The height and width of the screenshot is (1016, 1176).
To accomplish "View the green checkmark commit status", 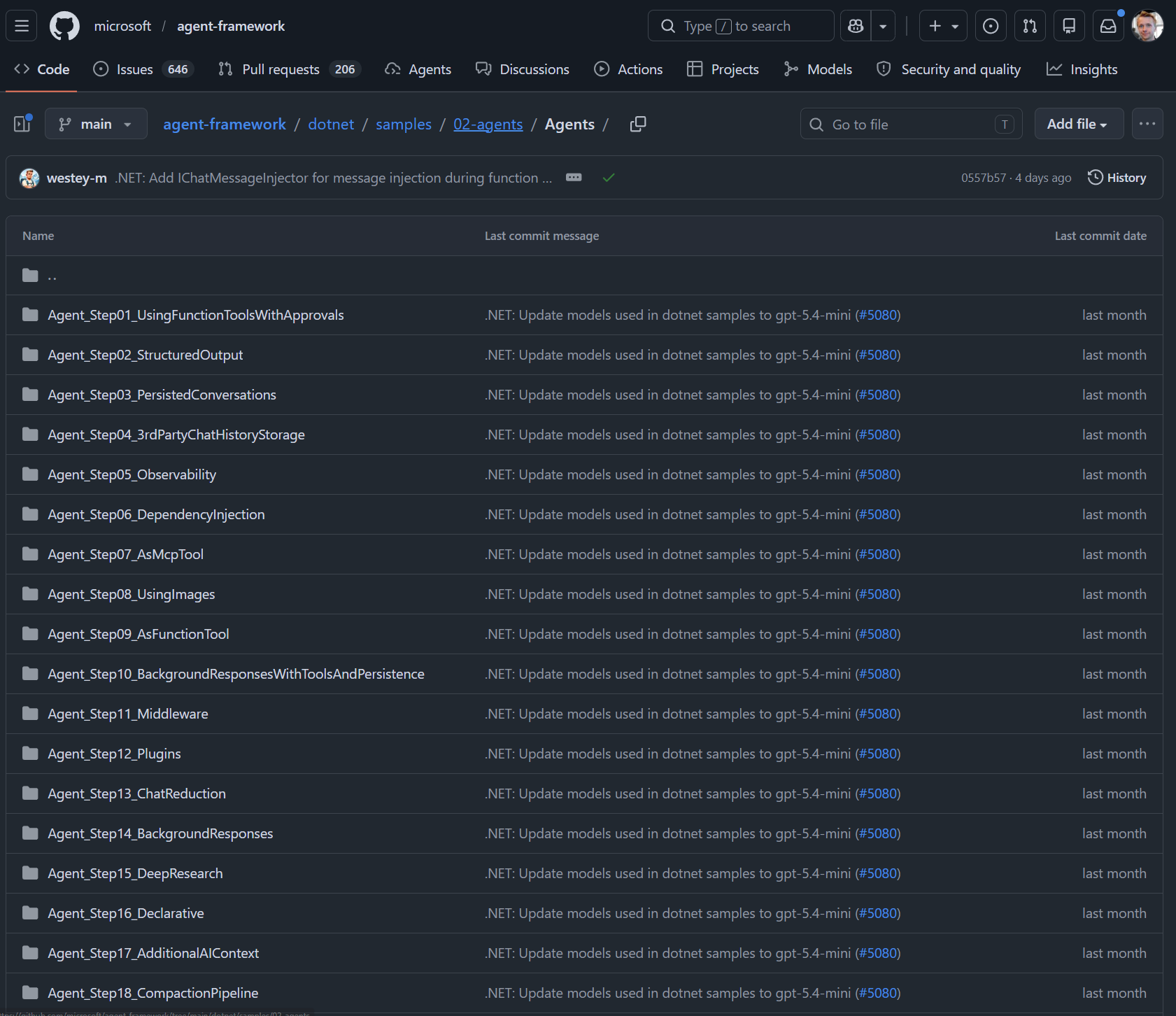I will (x=609, y=178).
